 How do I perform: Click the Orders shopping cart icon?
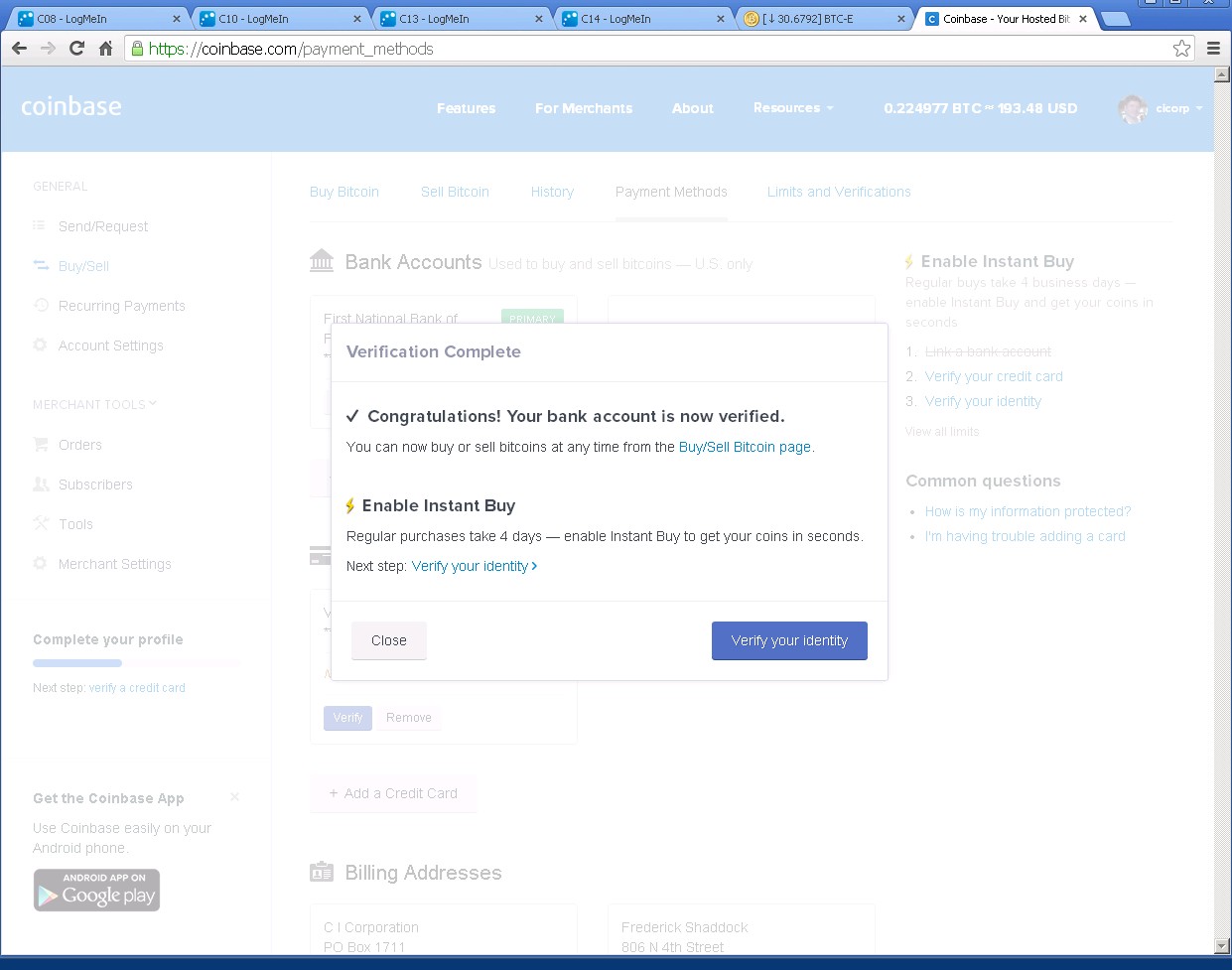click(41, 445)
